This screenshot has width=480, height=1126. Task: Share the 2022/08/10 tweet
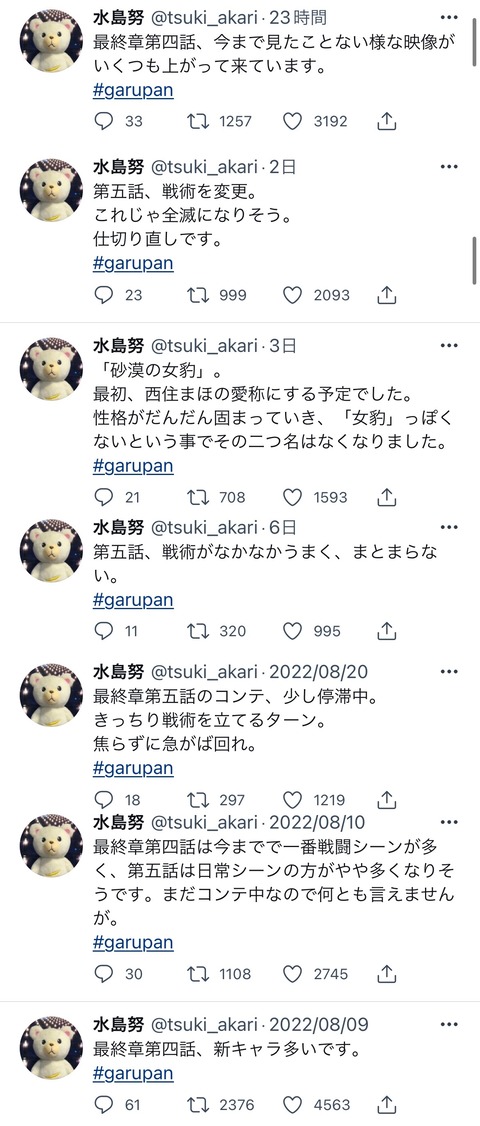coord(387,974)
